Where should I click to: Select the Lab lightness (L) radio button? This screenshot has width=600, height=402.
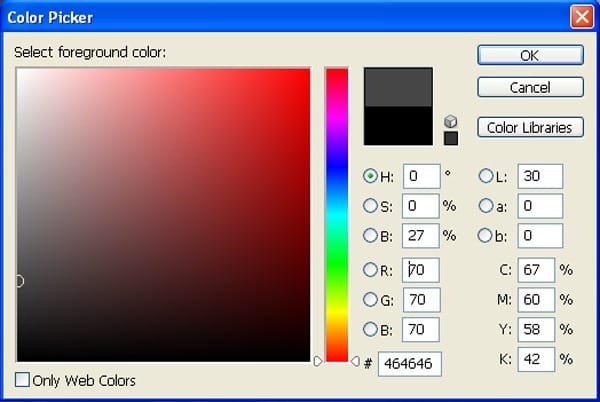pyautogui.click(x=487, y=176)
